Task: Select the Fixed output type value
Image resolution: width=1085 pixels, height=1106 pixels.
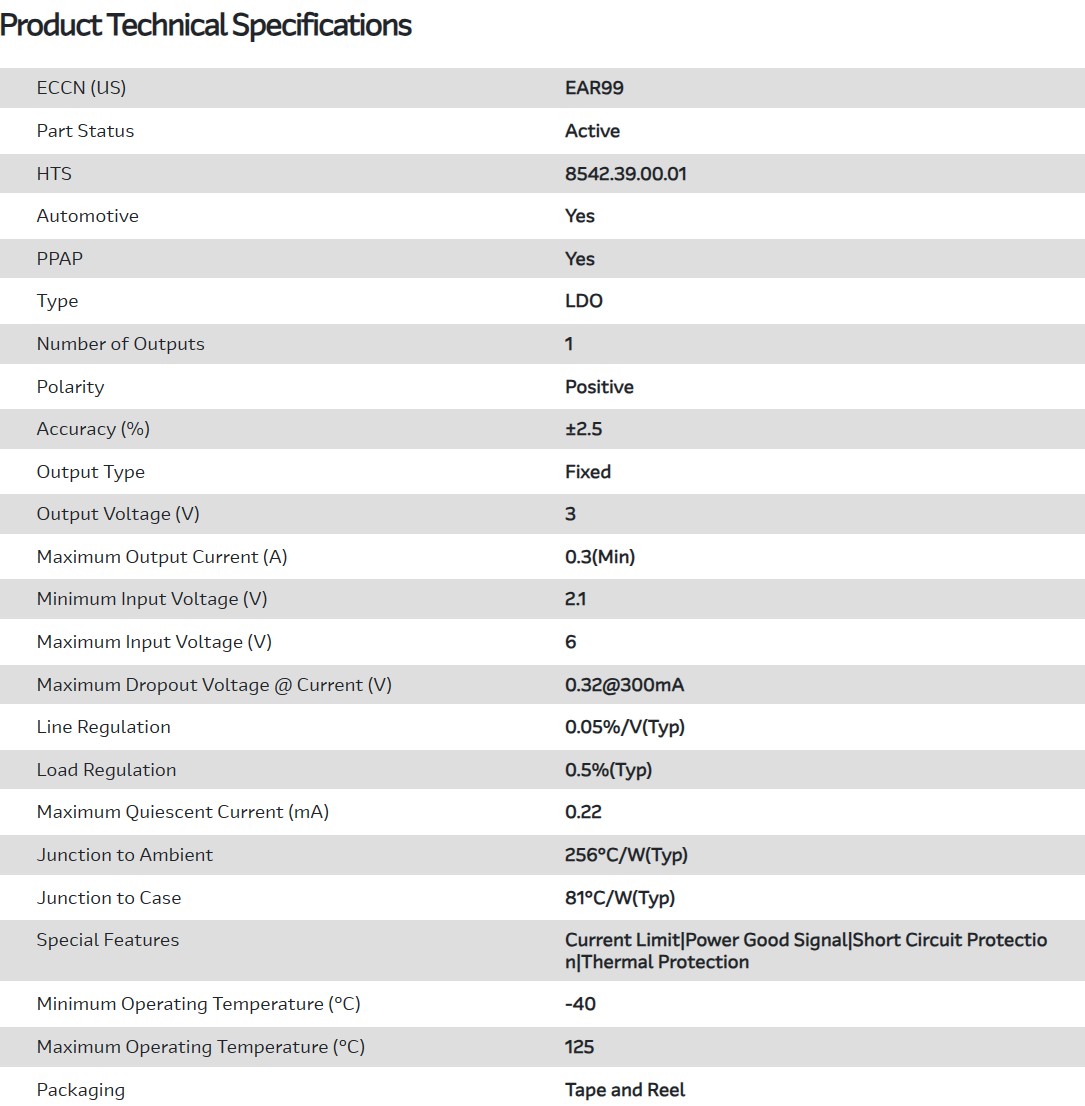Action: click(587, 472)
